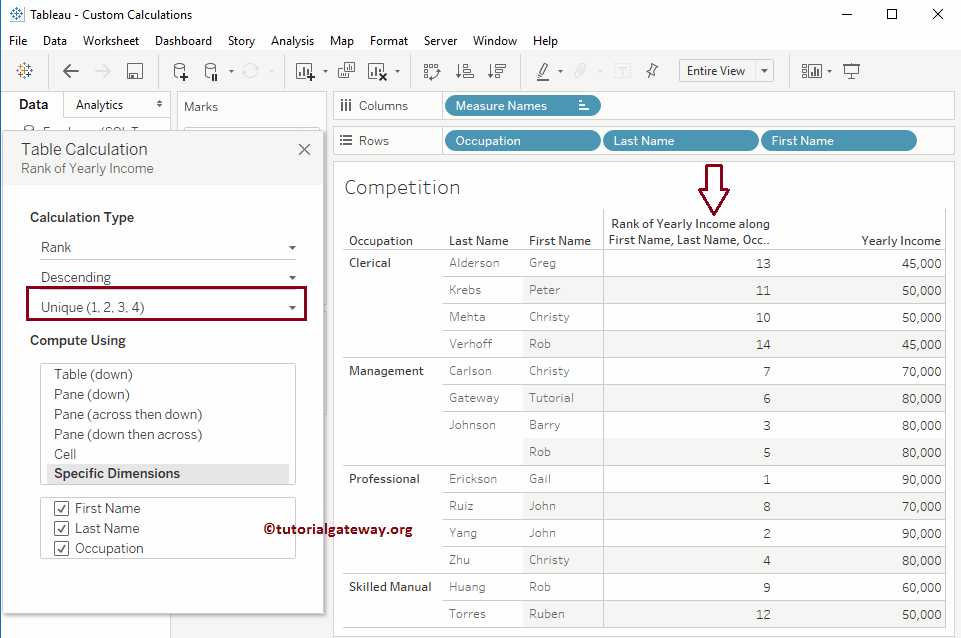Uncheck the First Name checkbox

point(61,508)
